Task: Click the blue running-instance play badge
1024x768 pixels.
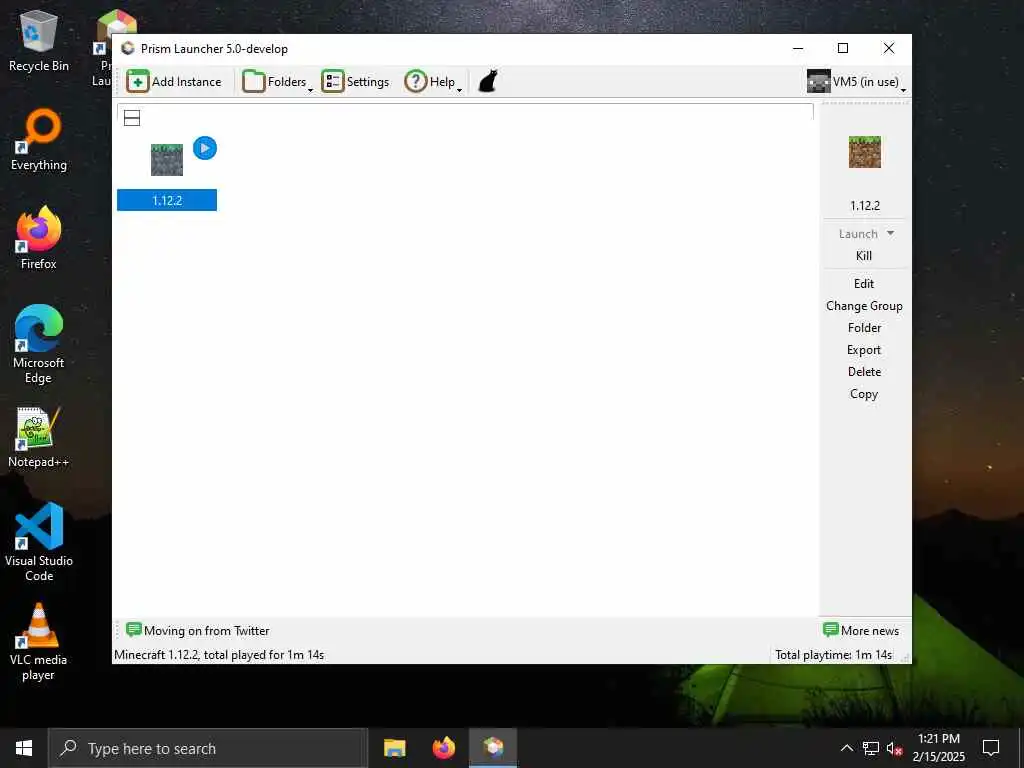Action: 205,148
